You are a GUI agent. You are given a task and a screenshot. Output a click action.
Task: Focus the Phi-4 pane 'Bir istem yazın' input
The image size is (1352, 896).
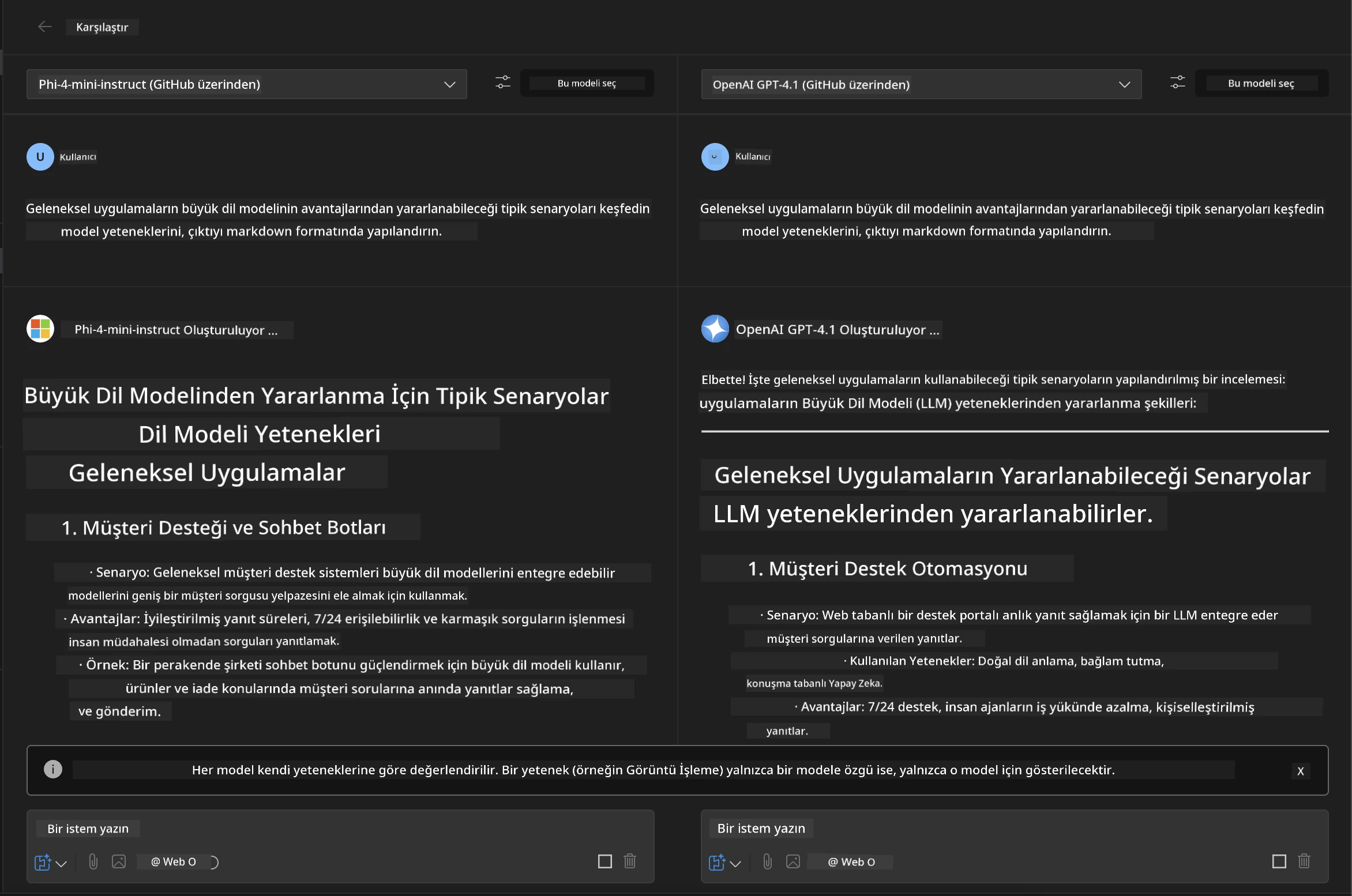tap(340, 829)
